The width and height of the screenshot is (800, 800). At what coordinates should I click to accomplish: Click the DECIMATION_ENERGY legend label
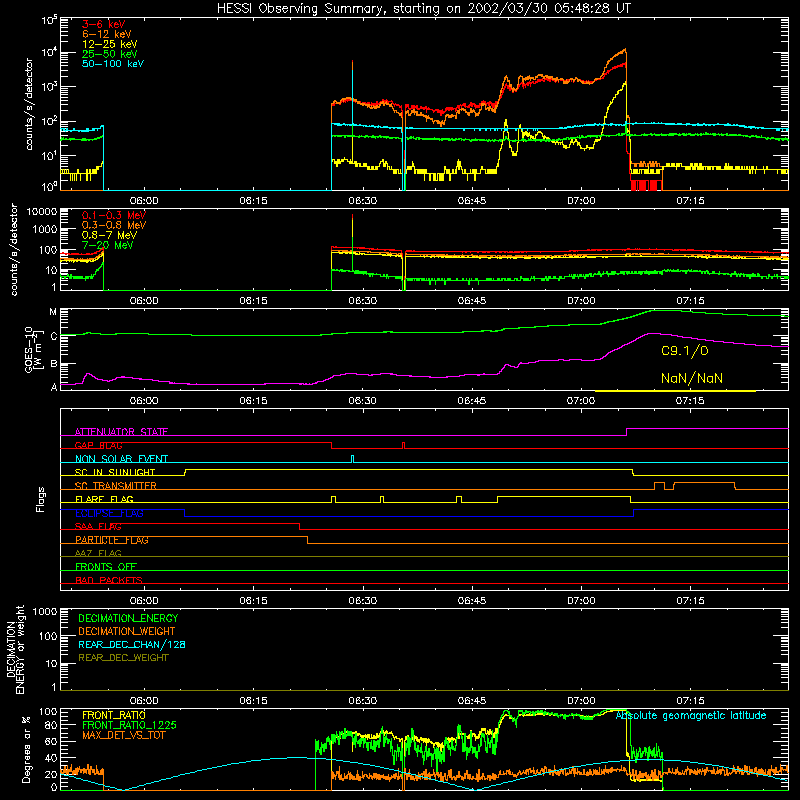click(x=128, y=618)
